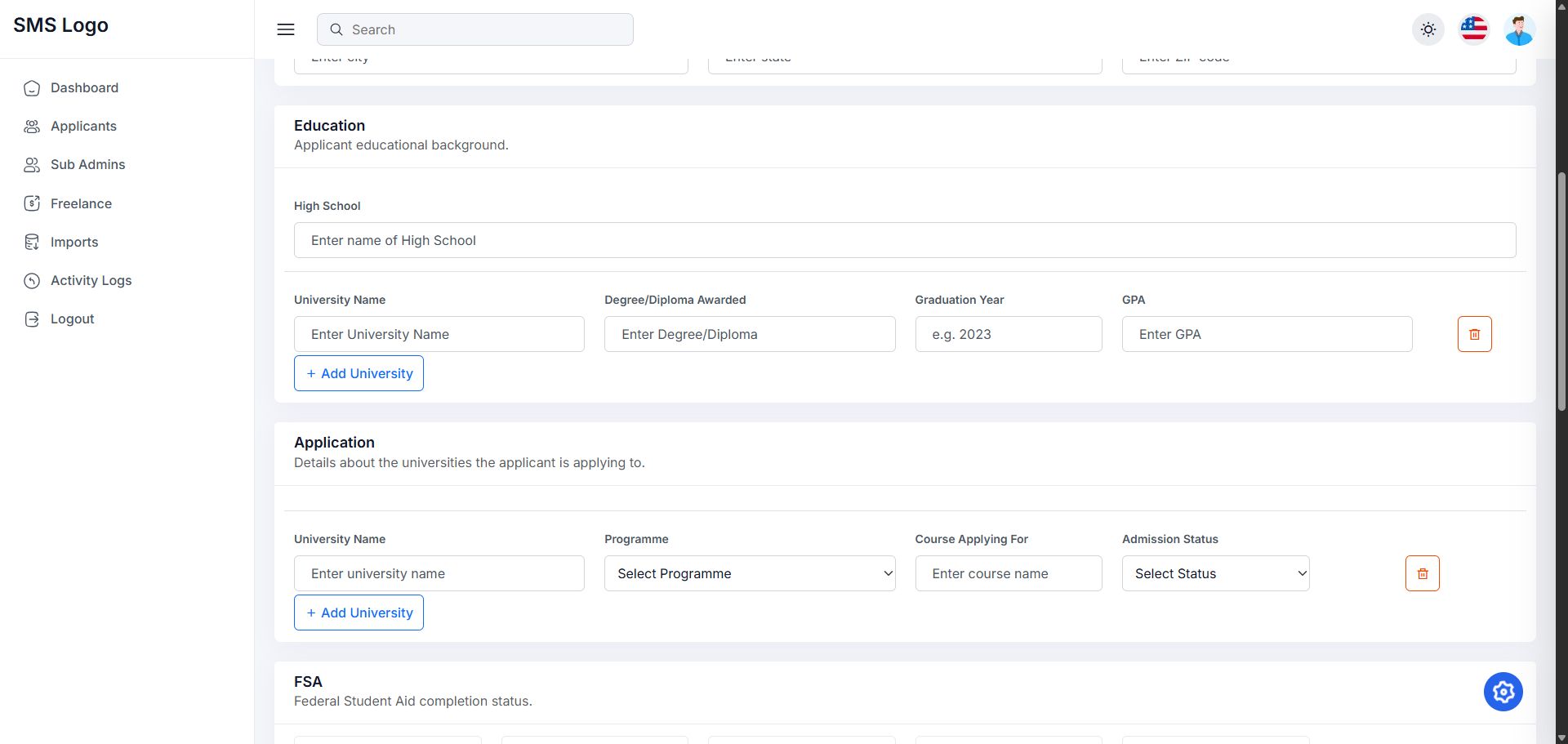Add University under the Application section
Viewport: 1568px width, 744px height.
(359, 613)
